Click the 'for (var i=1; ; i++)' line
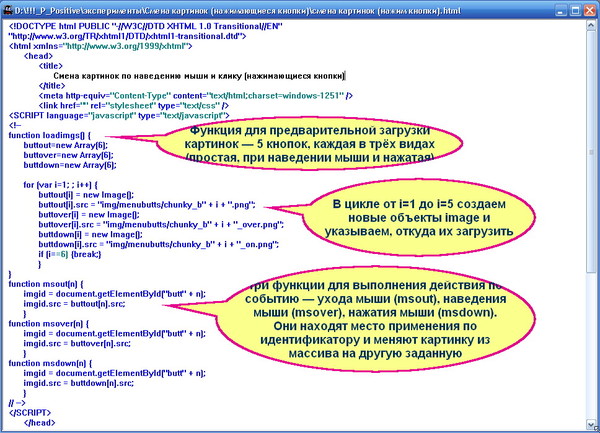Screen dimensions: 600x433 [60, 185]
